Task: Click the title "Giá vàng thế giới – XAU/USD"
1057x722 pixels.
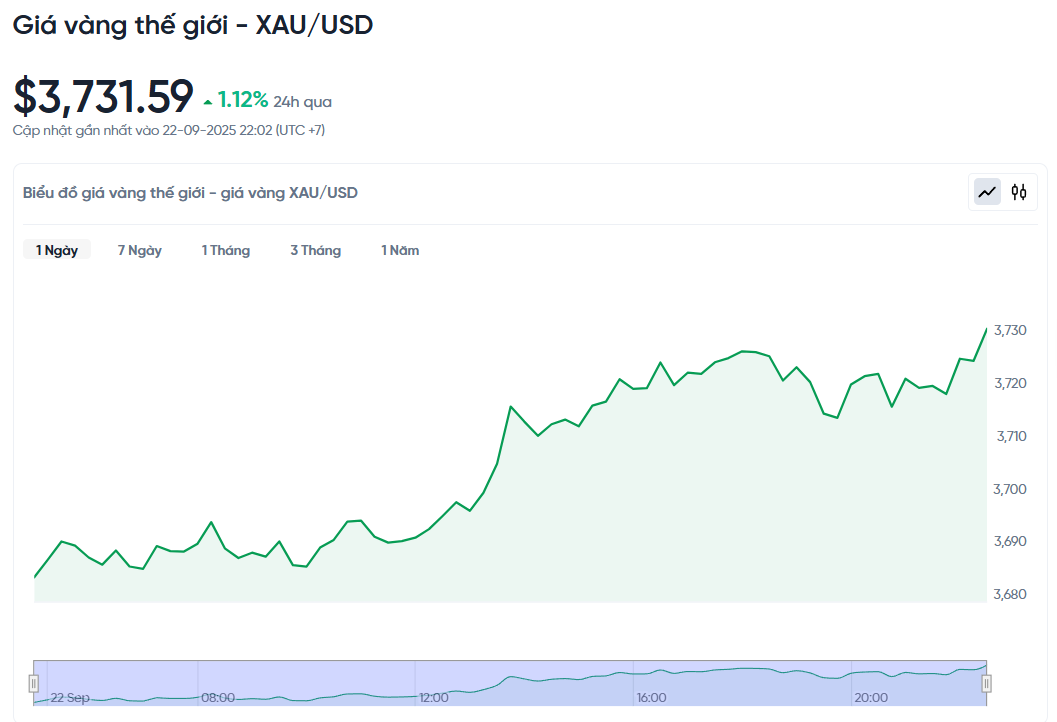Action: pyautogui.click(x=192, y=24)
